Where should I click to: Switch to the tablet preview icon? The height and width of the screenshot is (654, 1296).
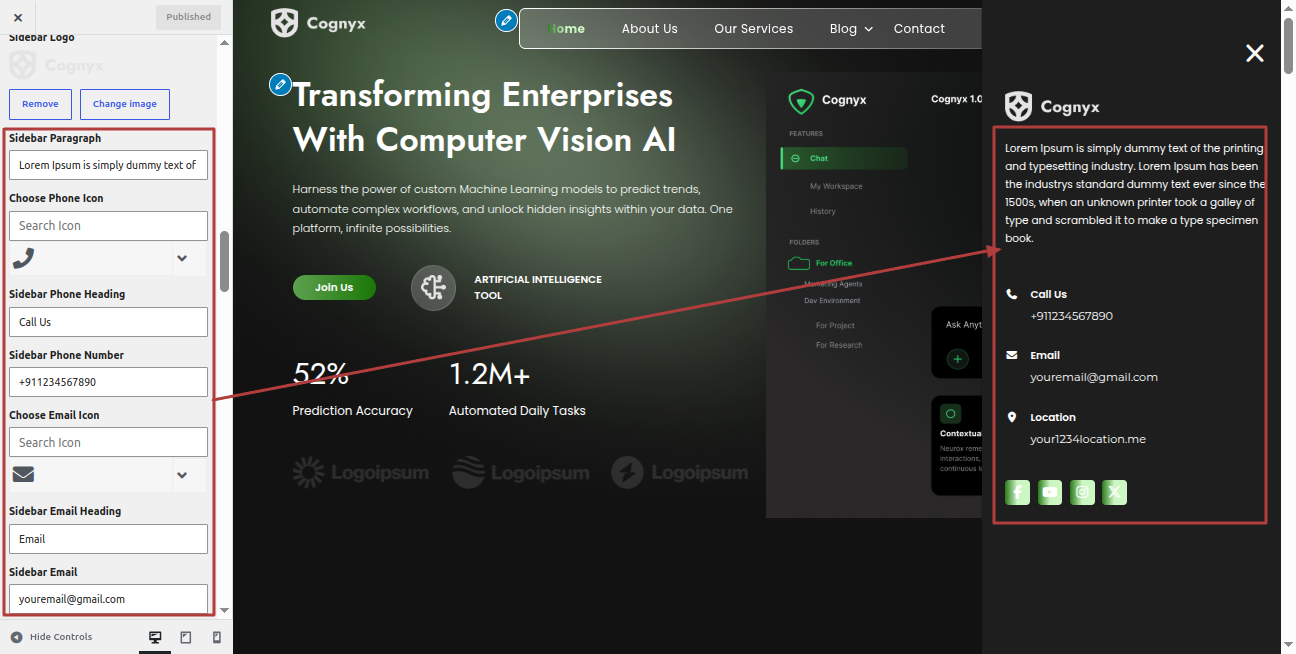[x=186, y=637]
